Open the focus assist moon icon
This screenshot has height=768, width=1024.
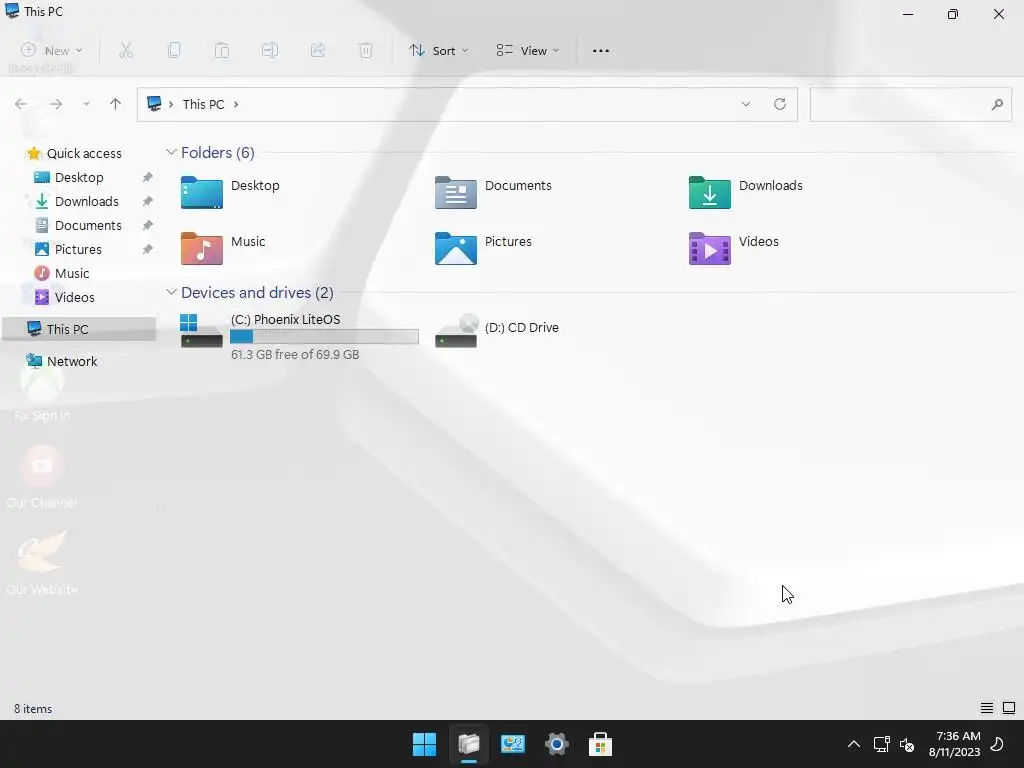997,744
